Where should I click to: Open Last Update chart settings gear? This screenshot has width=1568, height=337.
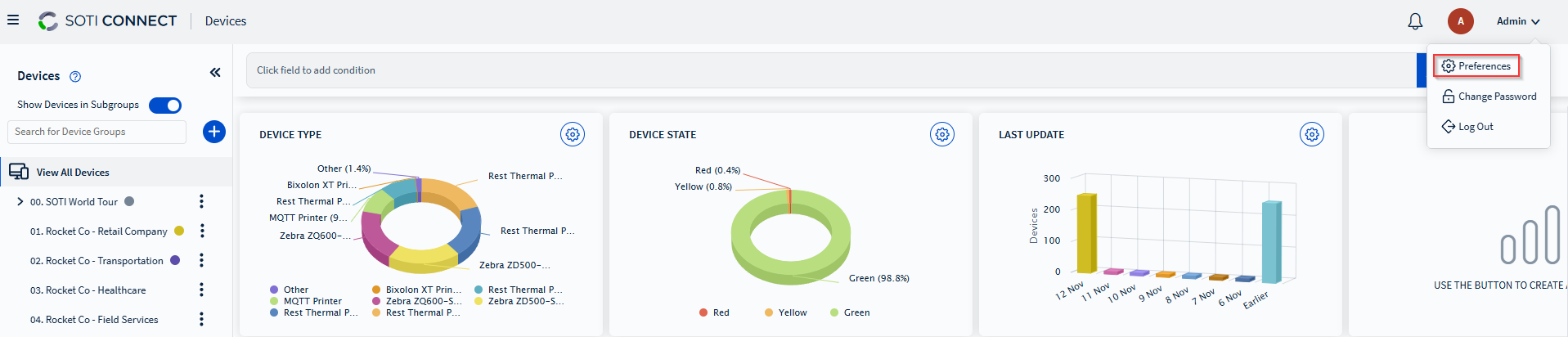[x=1312, y=134]
